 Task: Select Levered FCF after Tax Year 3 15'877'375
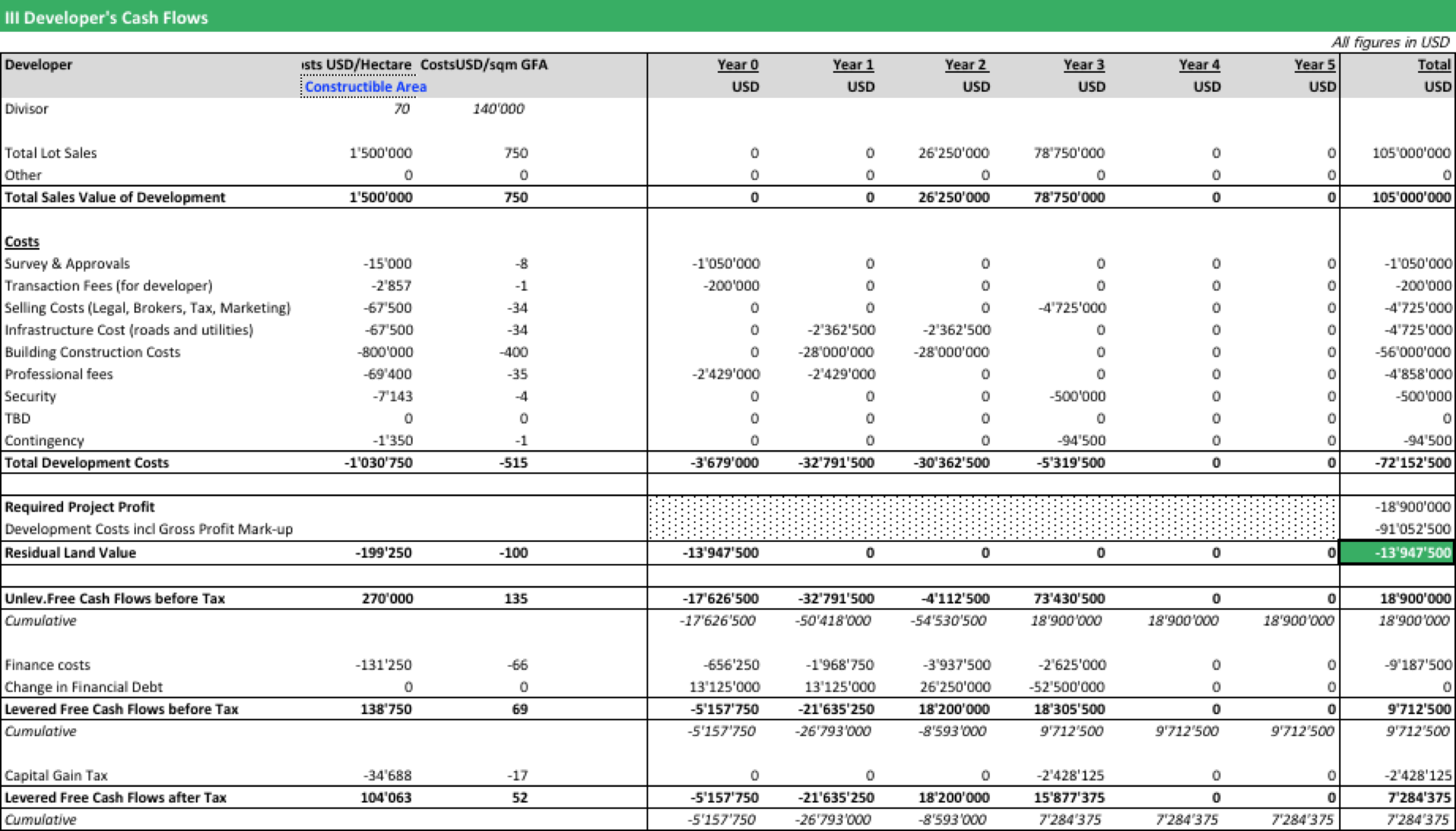pyautogui.click(x=1069, y=798)
